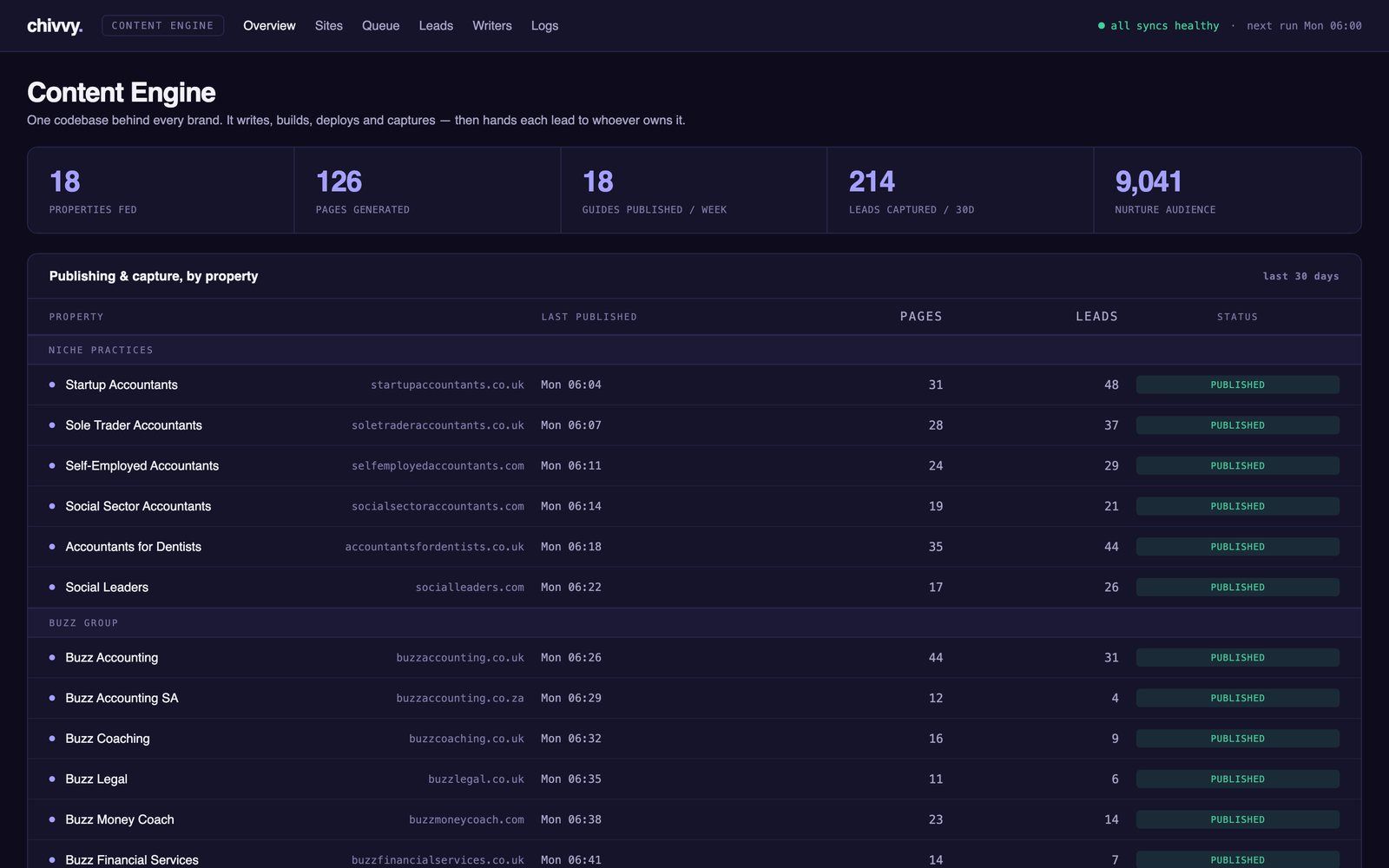
Task: Sort by the PAGES column header
Action: [x=921, y=317]
